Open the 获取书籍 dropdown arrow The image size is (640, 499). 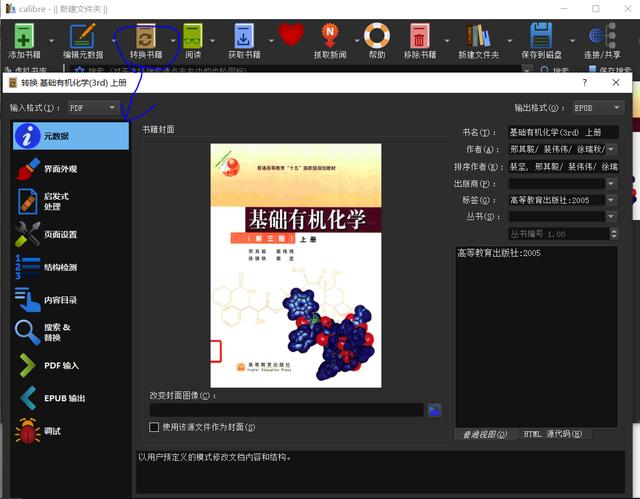[271, 40]
